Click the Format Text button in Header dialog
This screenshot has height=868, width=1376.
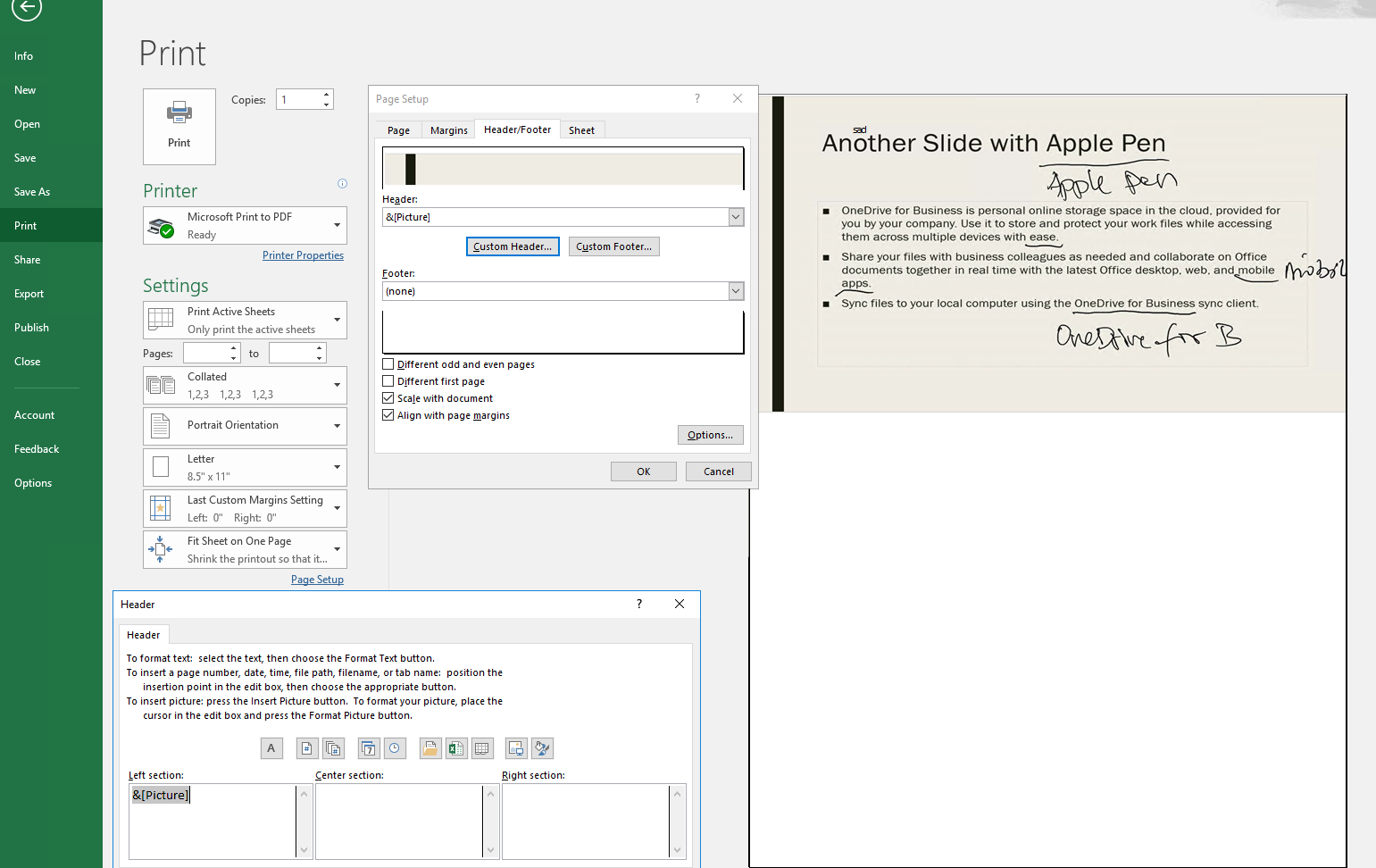point(271,748)
